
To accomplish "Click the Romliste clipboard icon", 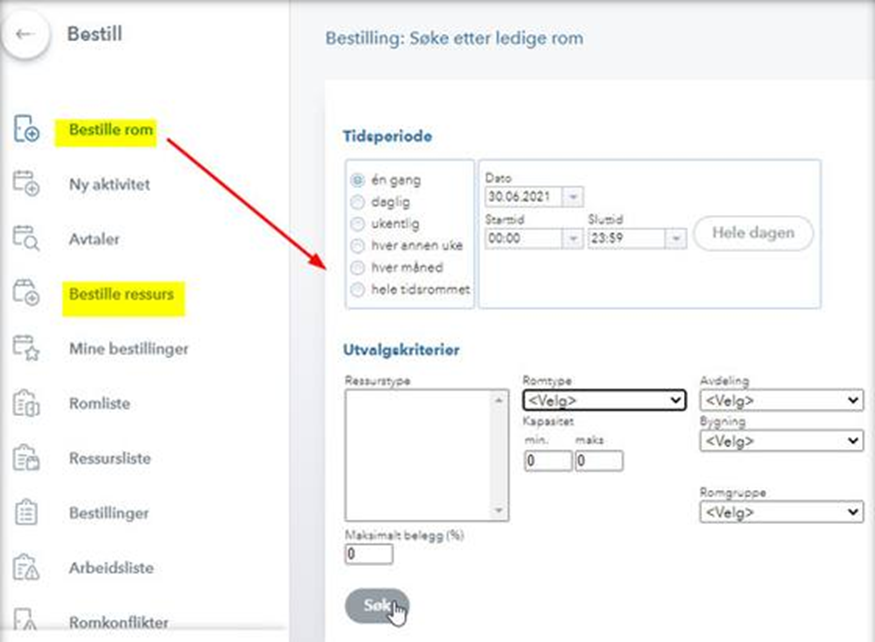I will click(x=26, y=404).
